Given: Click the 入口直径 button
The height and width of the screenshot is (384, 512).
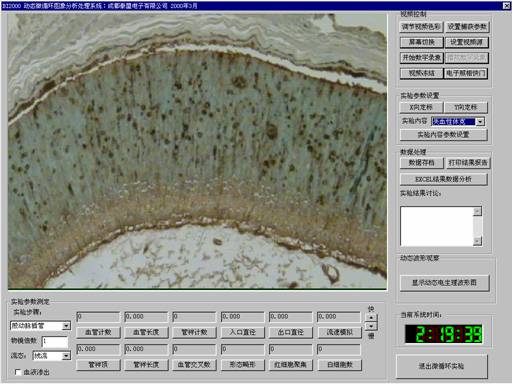Looking at the screenshot, I should pyautogui.click(x=243, y=332).
